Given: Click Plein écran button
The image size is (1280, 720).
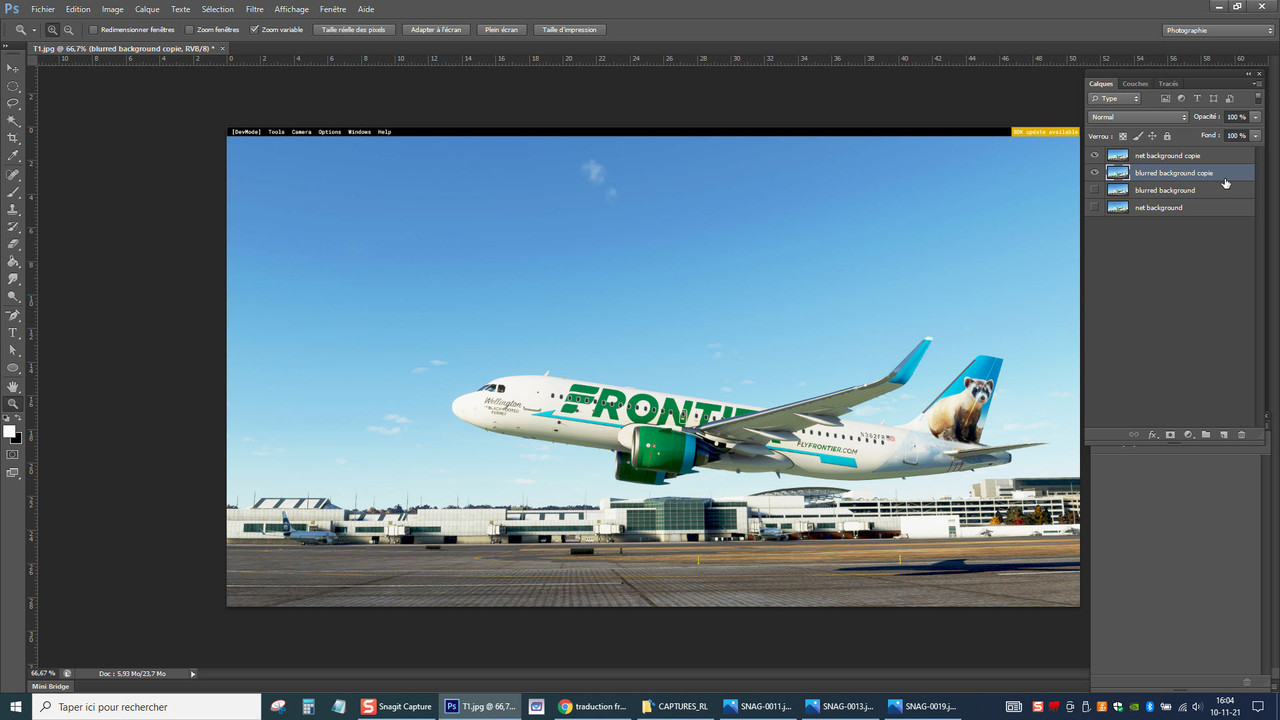Looking at the screenshot, I should coord(501,30).
